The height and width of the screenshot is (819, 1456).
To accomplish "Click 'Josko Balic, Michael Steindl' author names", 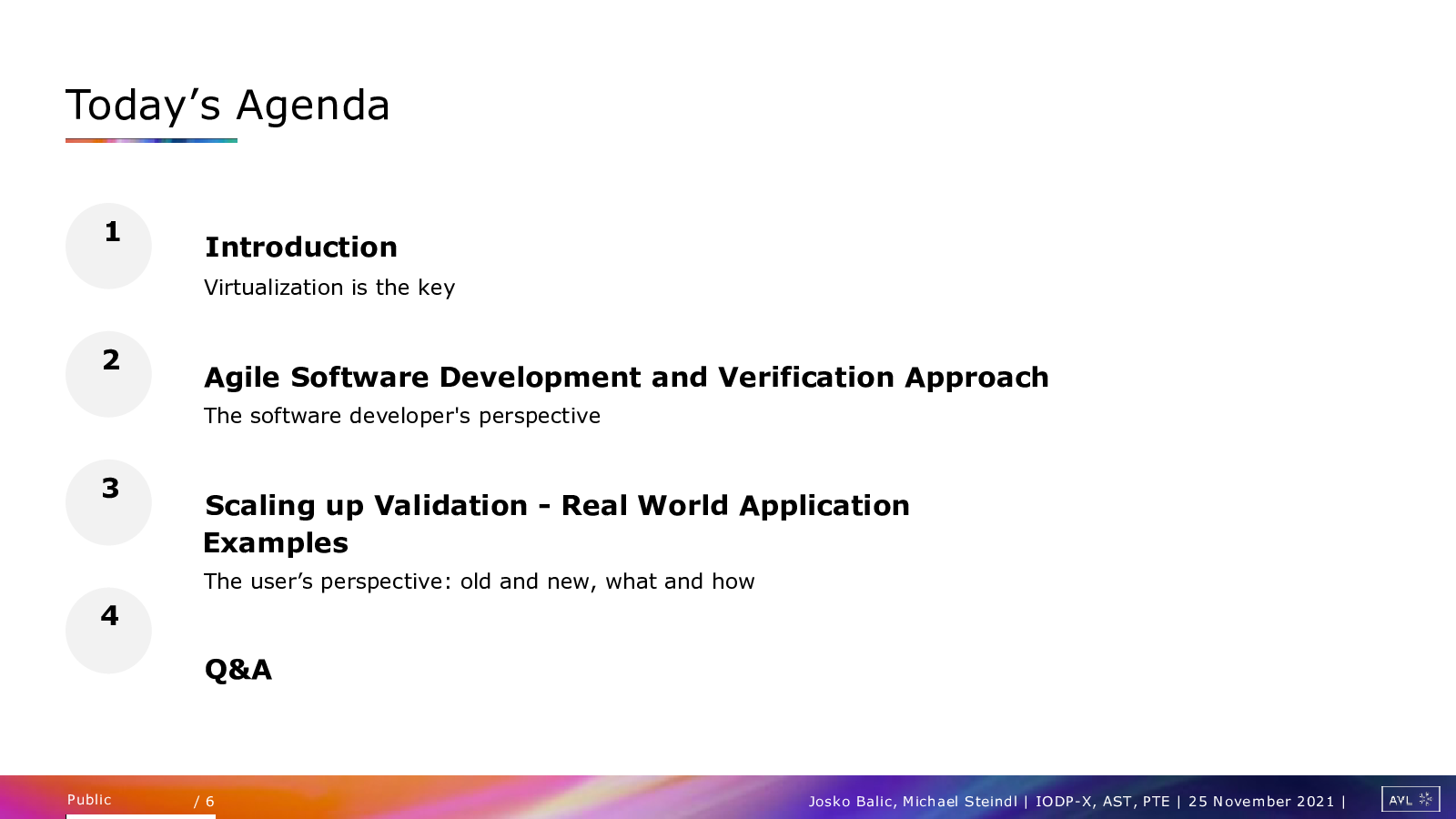I will (913, 802).
